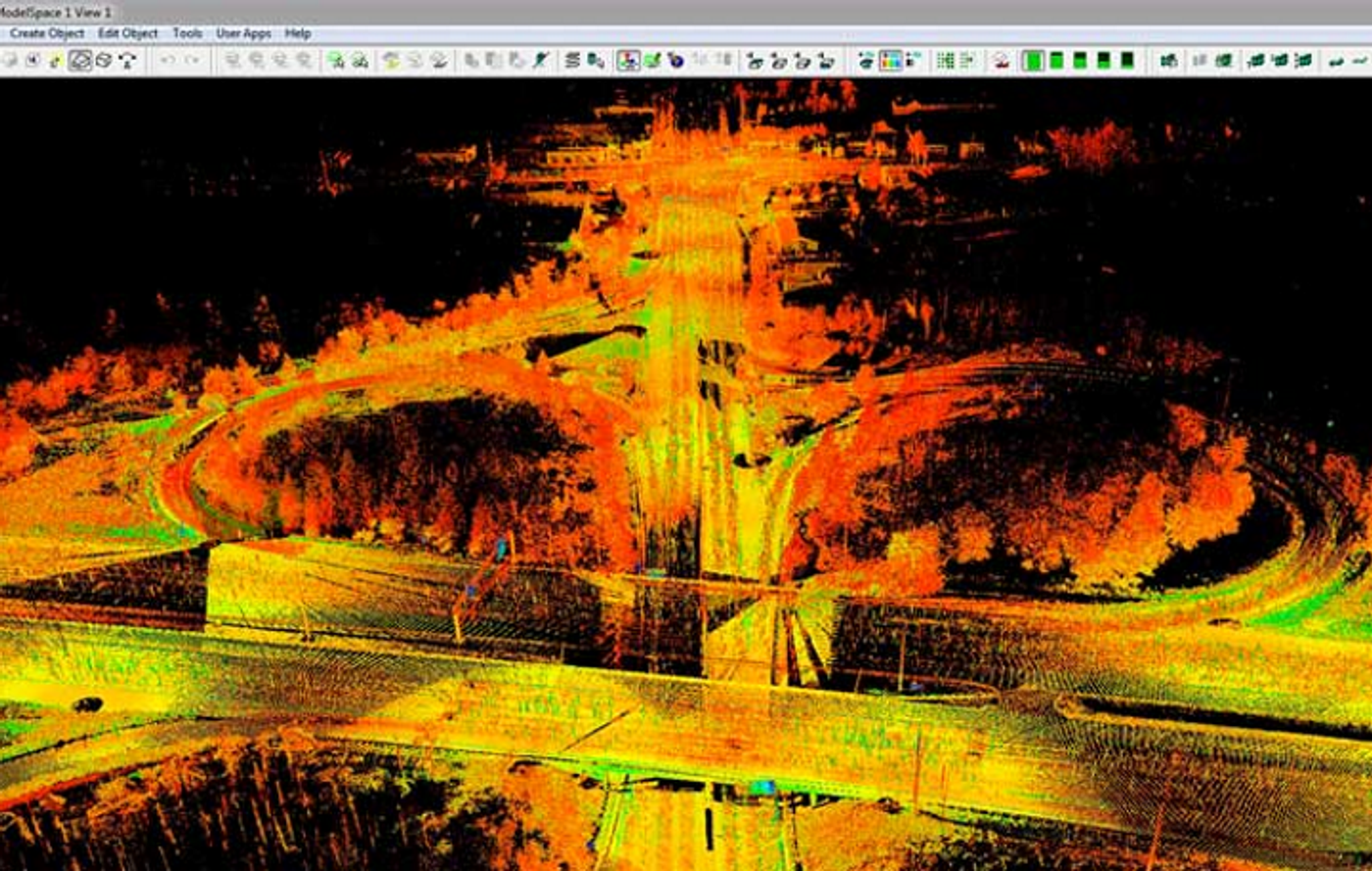Toggle the largest point density square
This screenshot has width=1372, height=871.
point(1035,61)
